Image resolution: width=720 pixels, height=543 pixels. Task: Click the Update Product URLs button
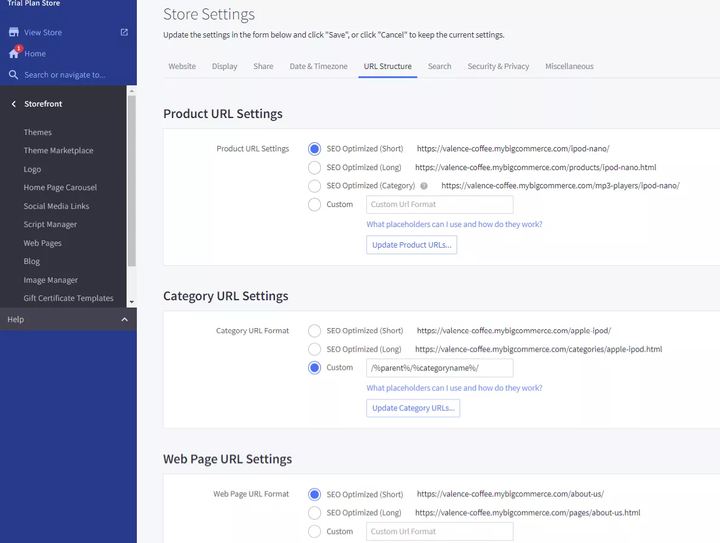pos(411,245)
